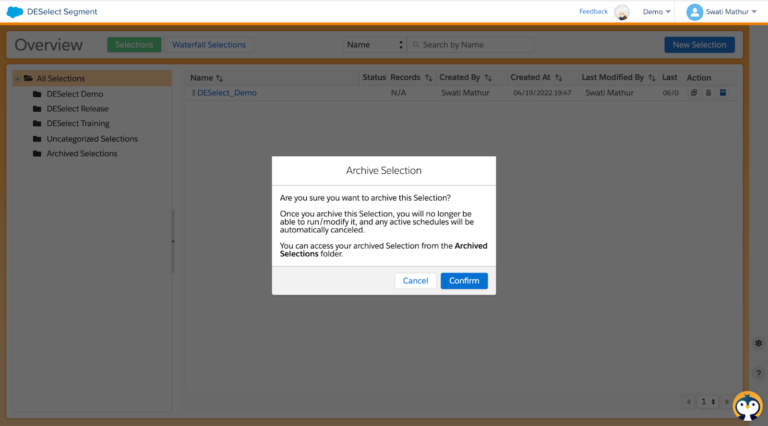Click the search magnifier icon
The width and height of the screenshot is (768, 426).
[x=416, y=45]
